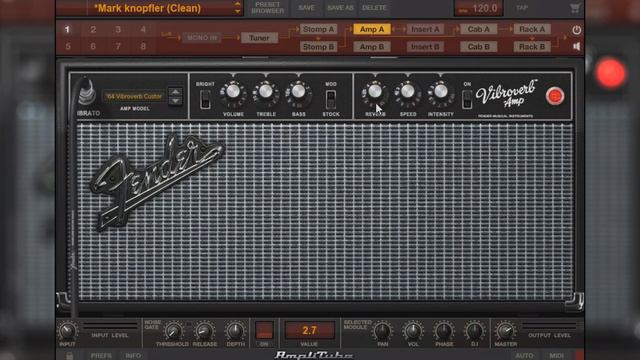Click the 2.7 VALUE display
640x360 pixels.
click(x=310, y=330)
